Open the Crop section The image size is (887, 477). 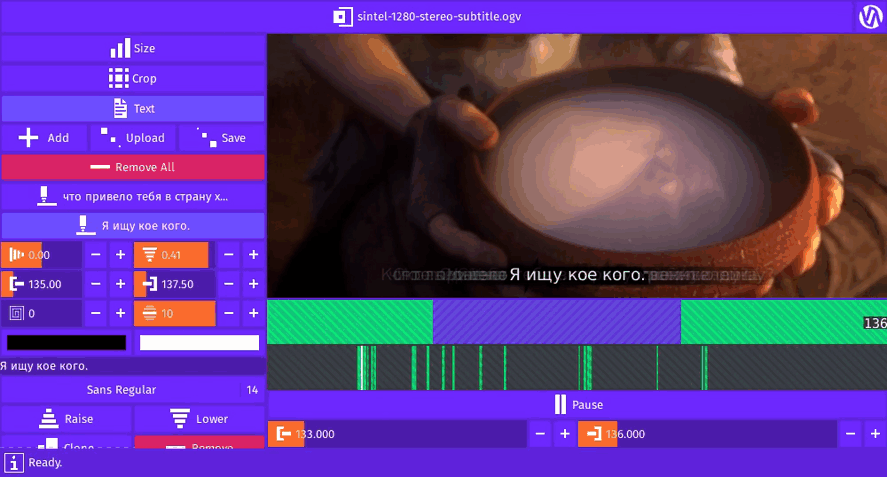(x=133, y=79)
